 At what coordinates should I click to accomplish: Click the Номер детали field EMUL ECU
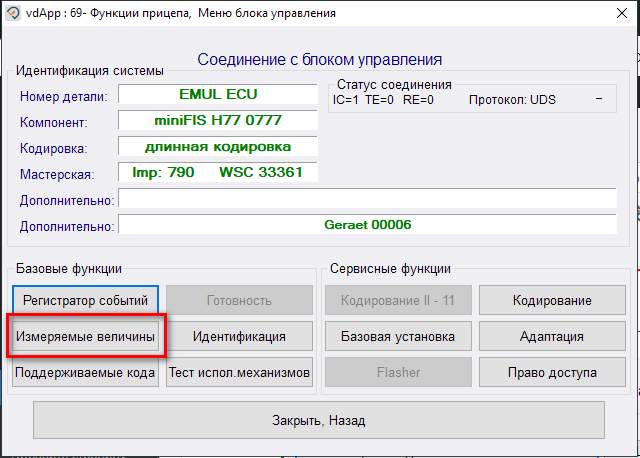[x=218, y=94]
